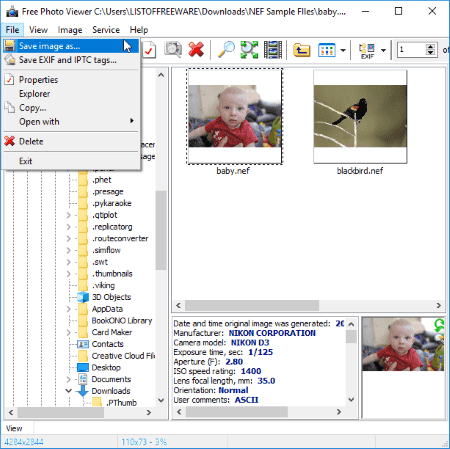This screenshot has width=450, height=449.
Task: Click the fit-to-window green arrows icon
Action: [x=249, y=50]
